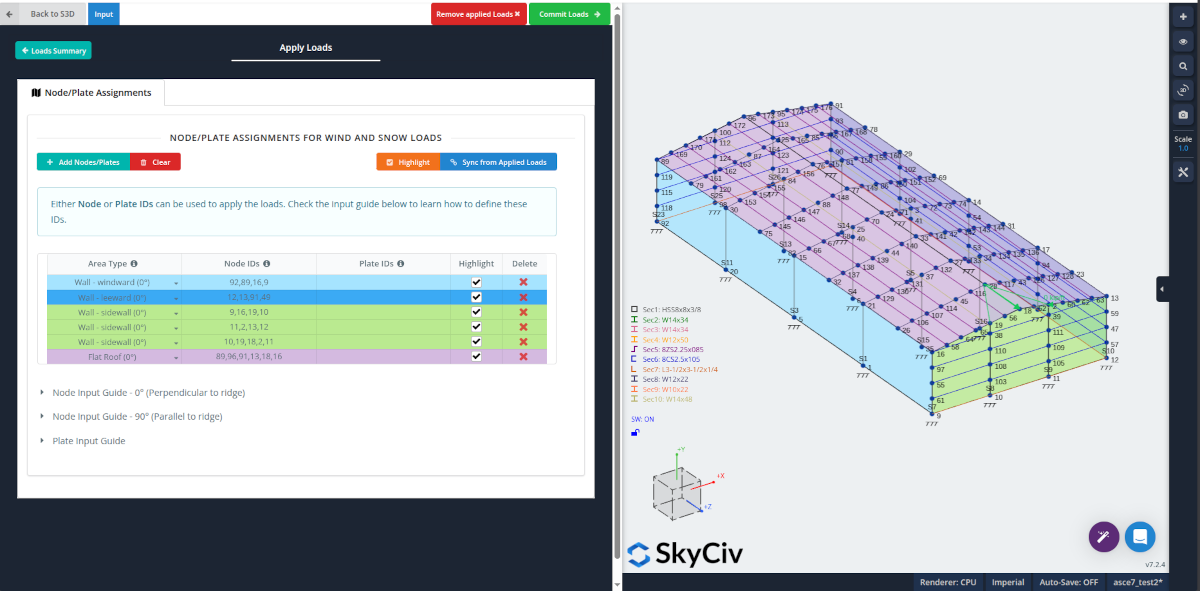Open the blue chat support bubble

coord(1140,537)
